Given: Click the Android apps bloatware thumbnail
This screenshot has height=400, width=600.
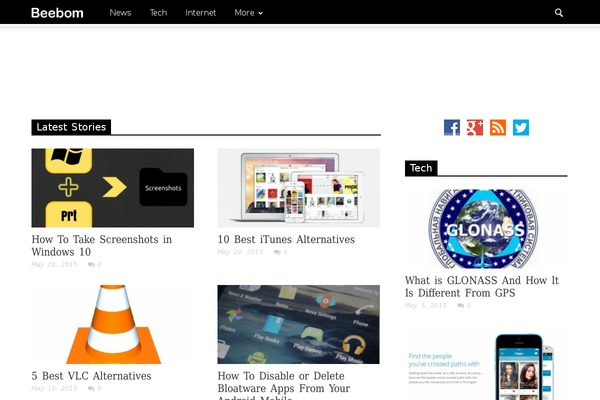Looking at the screenshot, I should pyautogui.click(x=298, y=324).
